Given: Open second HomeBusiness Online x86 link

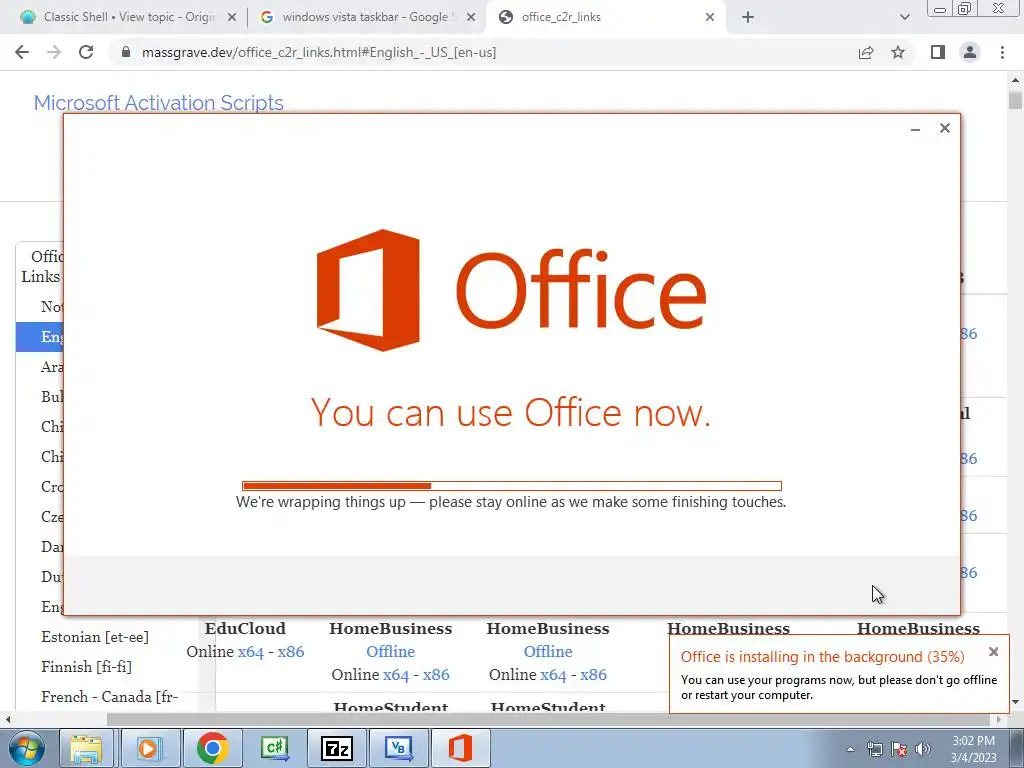Looking at the screenshot, I should tap(594, 675).
